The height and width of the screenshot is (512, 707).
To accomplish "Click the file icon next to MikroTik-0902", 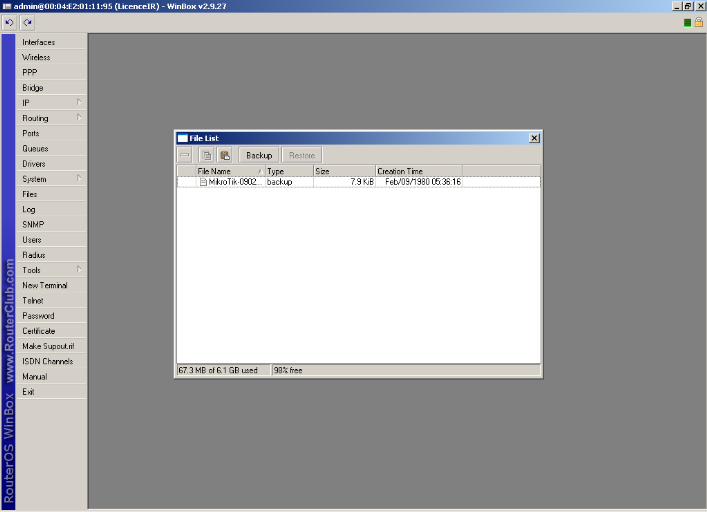I will pos(203,182).
